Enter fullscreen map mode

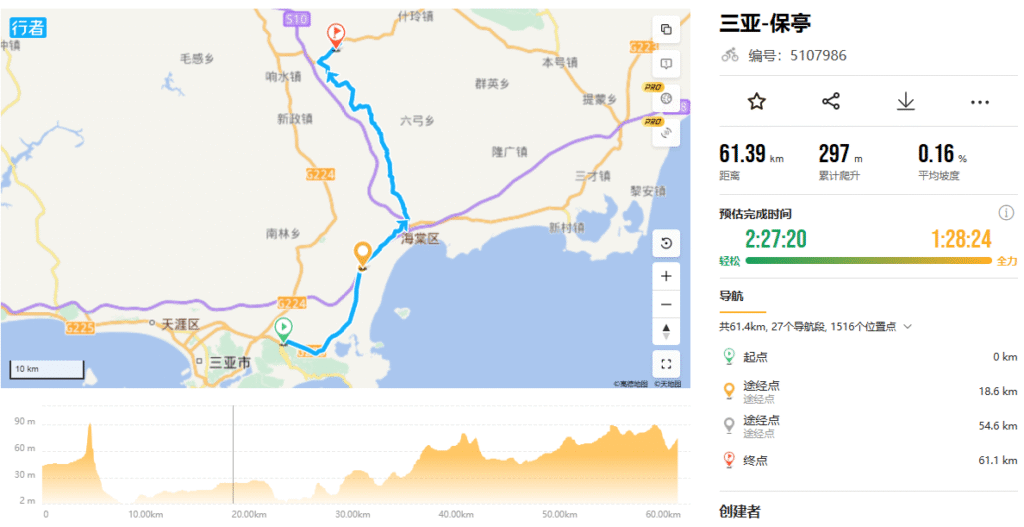point(666,364)
